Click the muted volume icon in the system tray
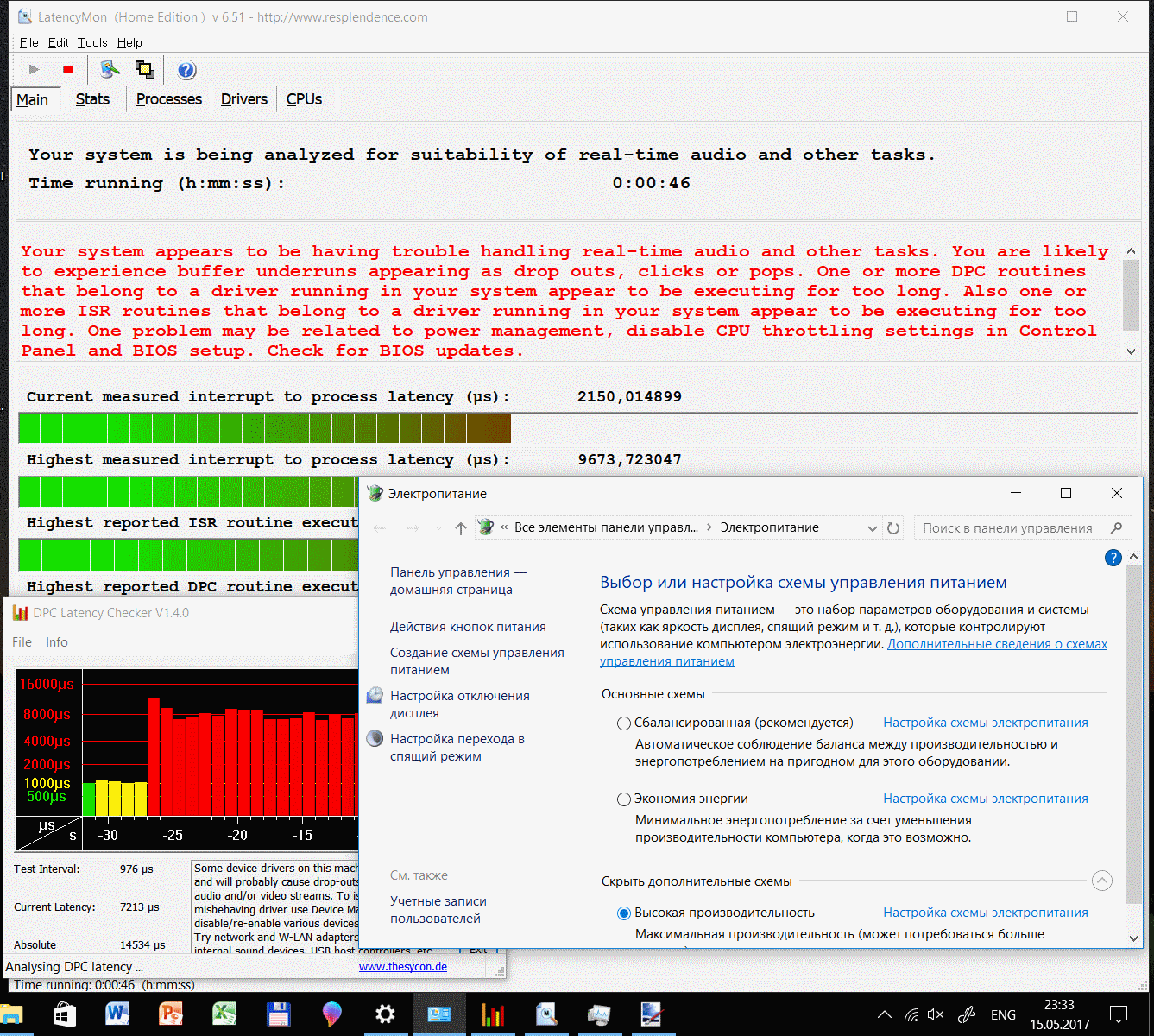1154x1036 pixels. coord(936,1015)
